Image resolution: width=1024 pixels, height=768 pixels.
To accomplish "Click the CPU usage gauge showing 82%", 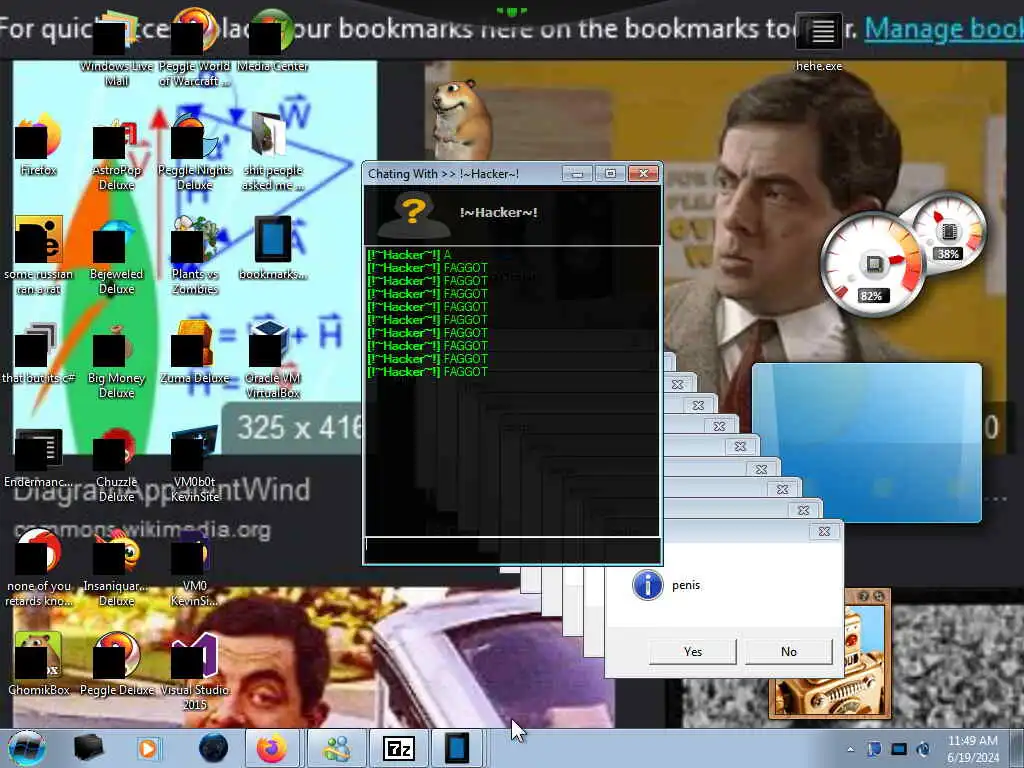I will click(872, 264).
